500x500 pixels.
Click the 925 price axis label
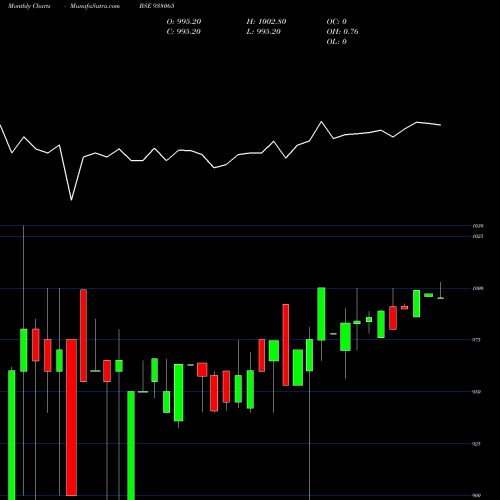[x=477, y=444]
